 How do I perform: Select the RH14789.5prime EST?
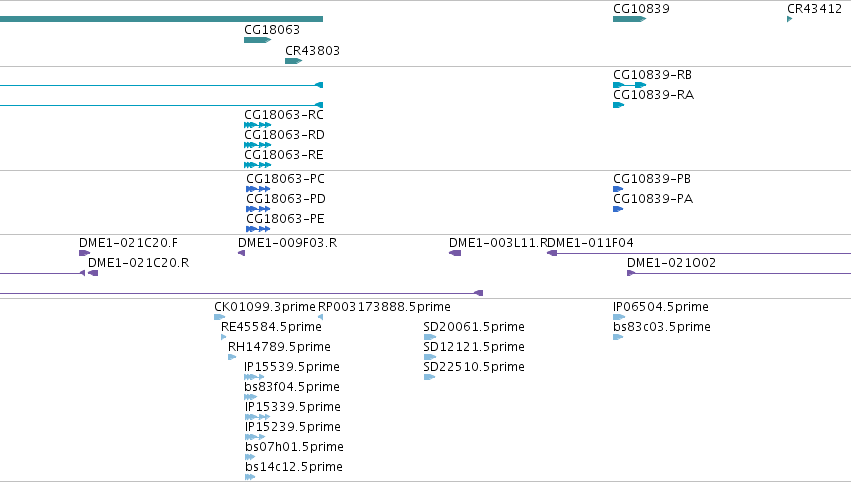pos(232,357)
